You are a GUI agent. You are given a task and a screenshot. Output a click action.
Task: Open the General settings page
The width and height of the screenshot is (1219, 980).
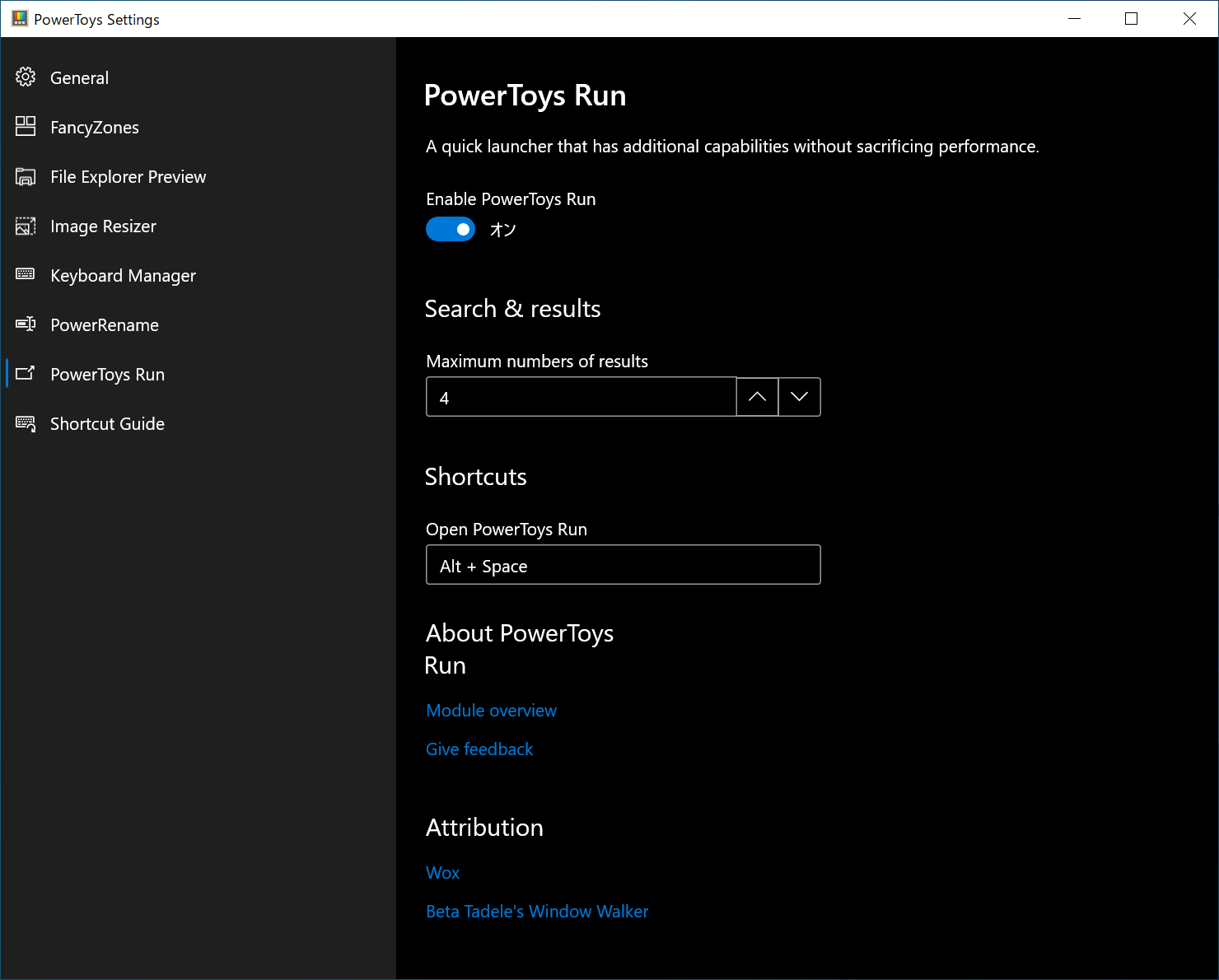pos(198,77)
